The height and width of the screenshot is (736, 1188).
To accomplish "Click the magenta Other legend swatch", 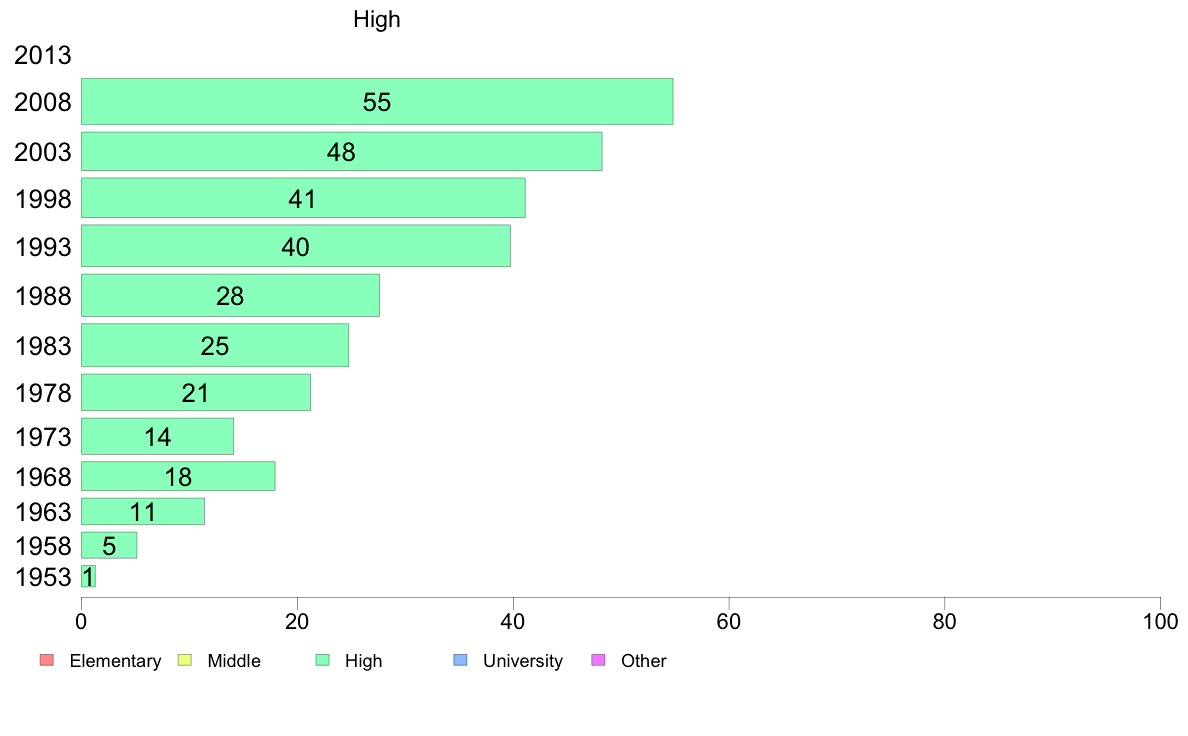I will 599,660.
